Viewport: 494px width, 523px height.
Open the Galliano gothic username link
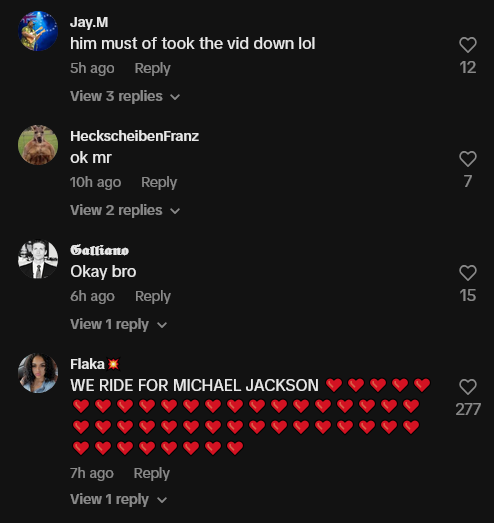(99, 250)
